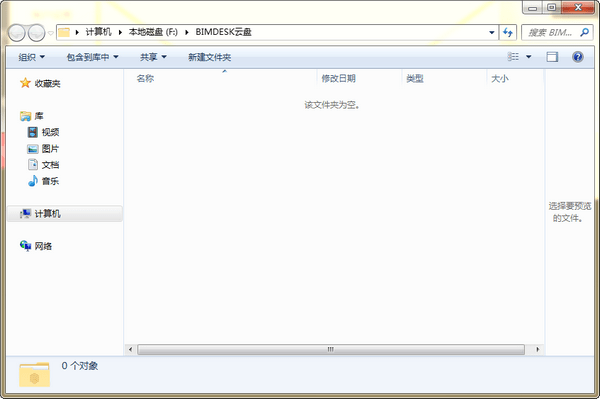Viewport: 600px width, 399px height.
Task: Toggle the preview pane button
Action: coord(552,57)
